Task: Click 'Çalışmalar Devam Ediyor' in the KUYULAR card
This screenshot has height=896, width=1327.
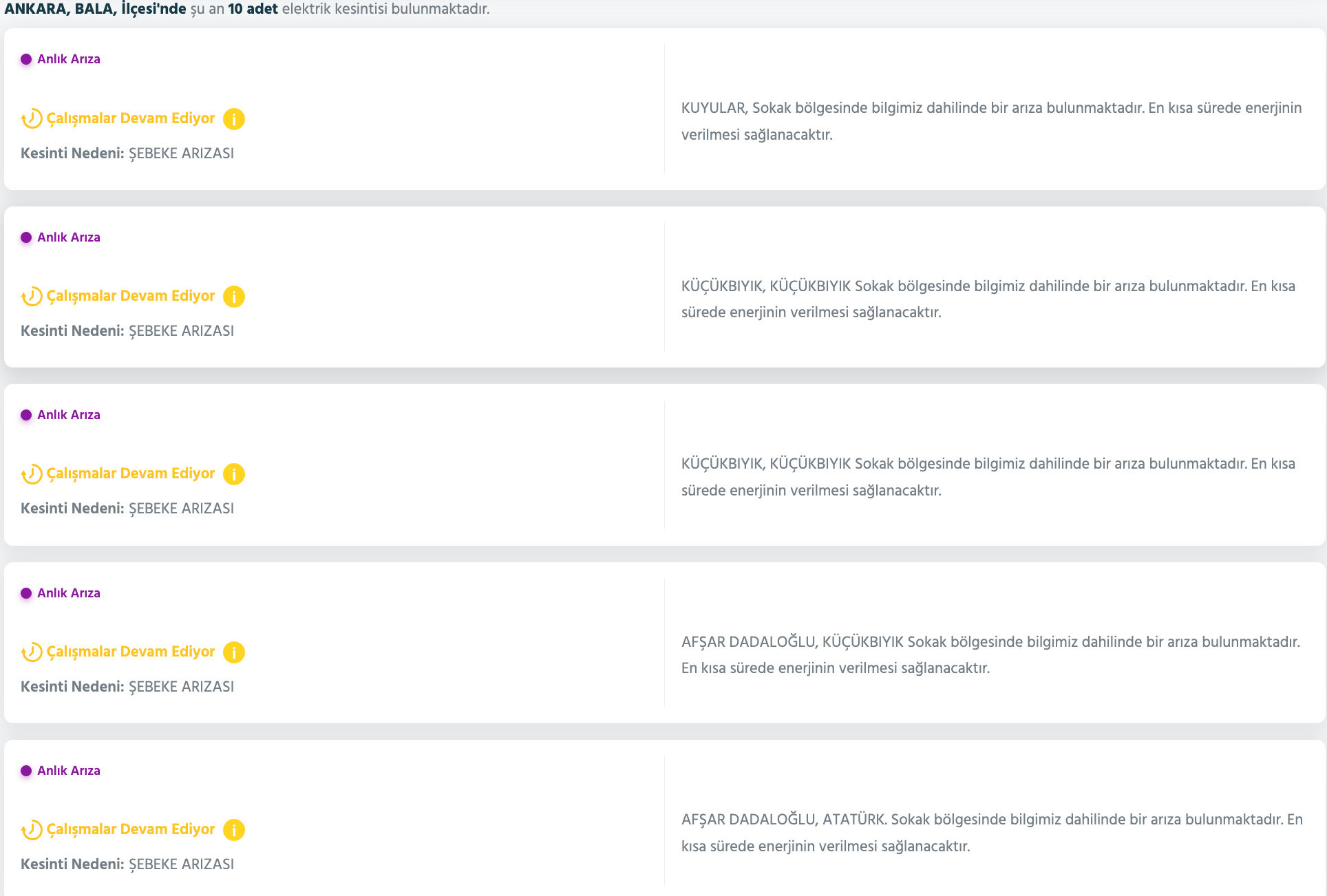Action: [x=131, y=118]
